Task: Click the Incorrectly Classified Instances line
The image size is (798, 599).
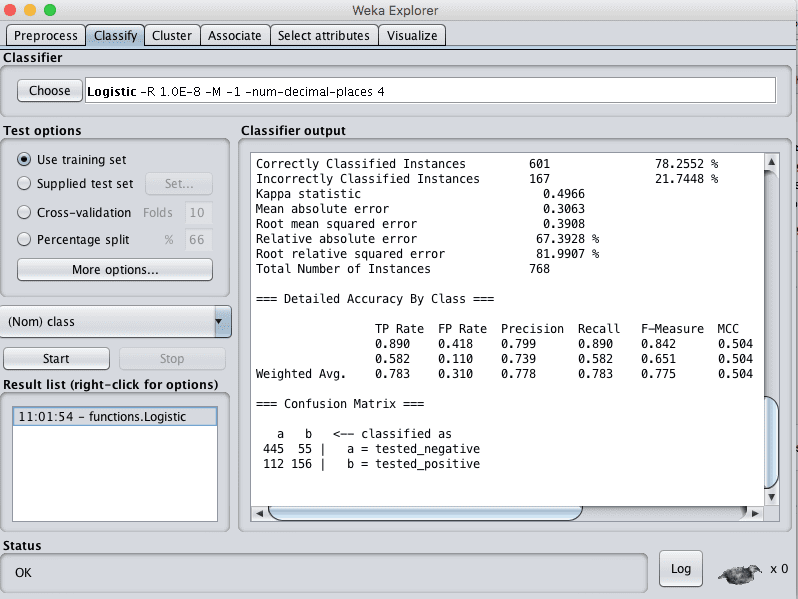Action: 487,179
